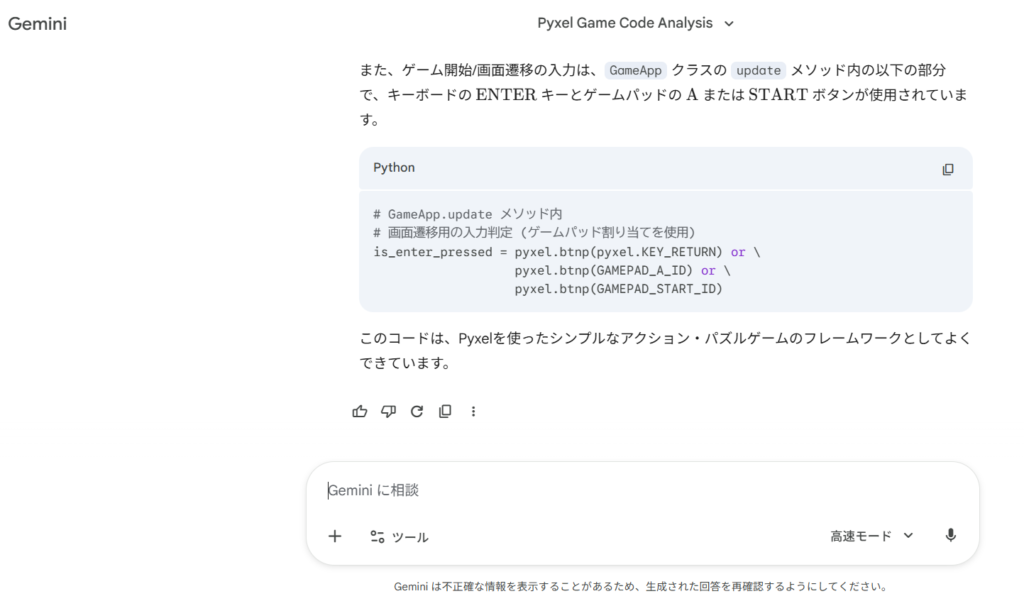Viewport: 1024px width, 601px height.
Task: Open the ツール tools menu
Action: (x=399, y=537)
